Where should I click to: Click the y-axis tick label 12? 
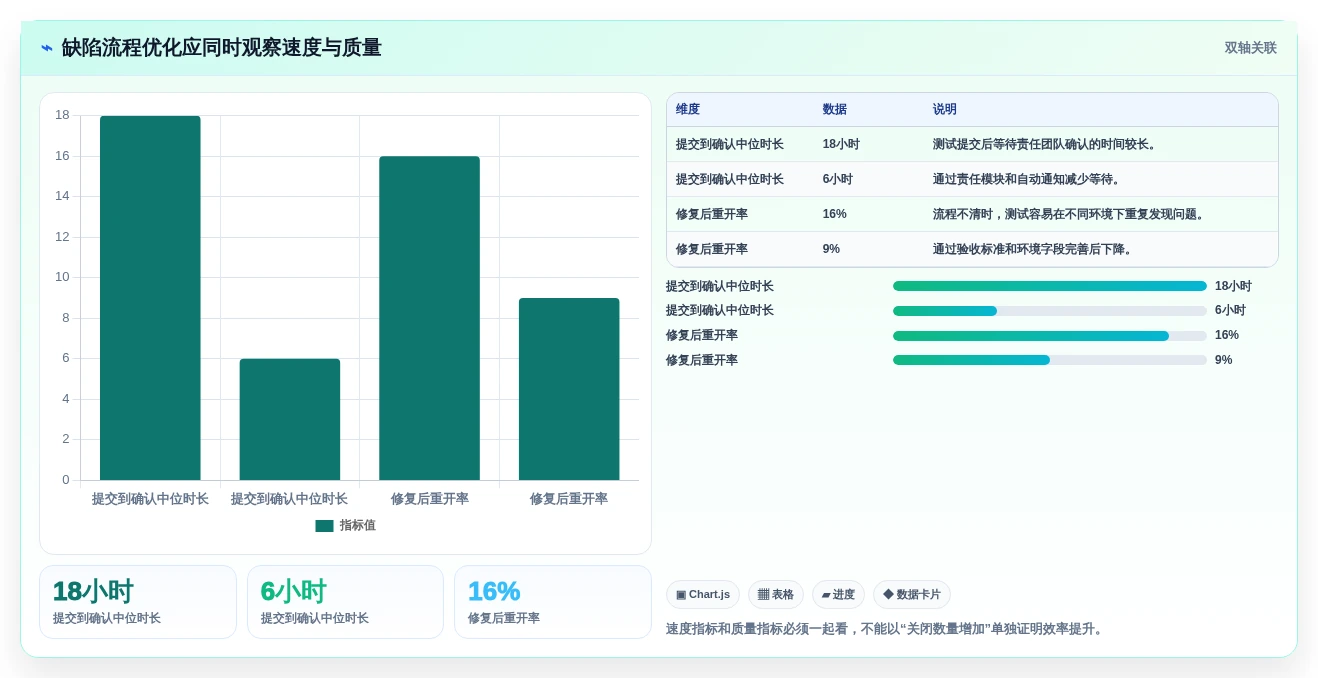coord(62,237)
